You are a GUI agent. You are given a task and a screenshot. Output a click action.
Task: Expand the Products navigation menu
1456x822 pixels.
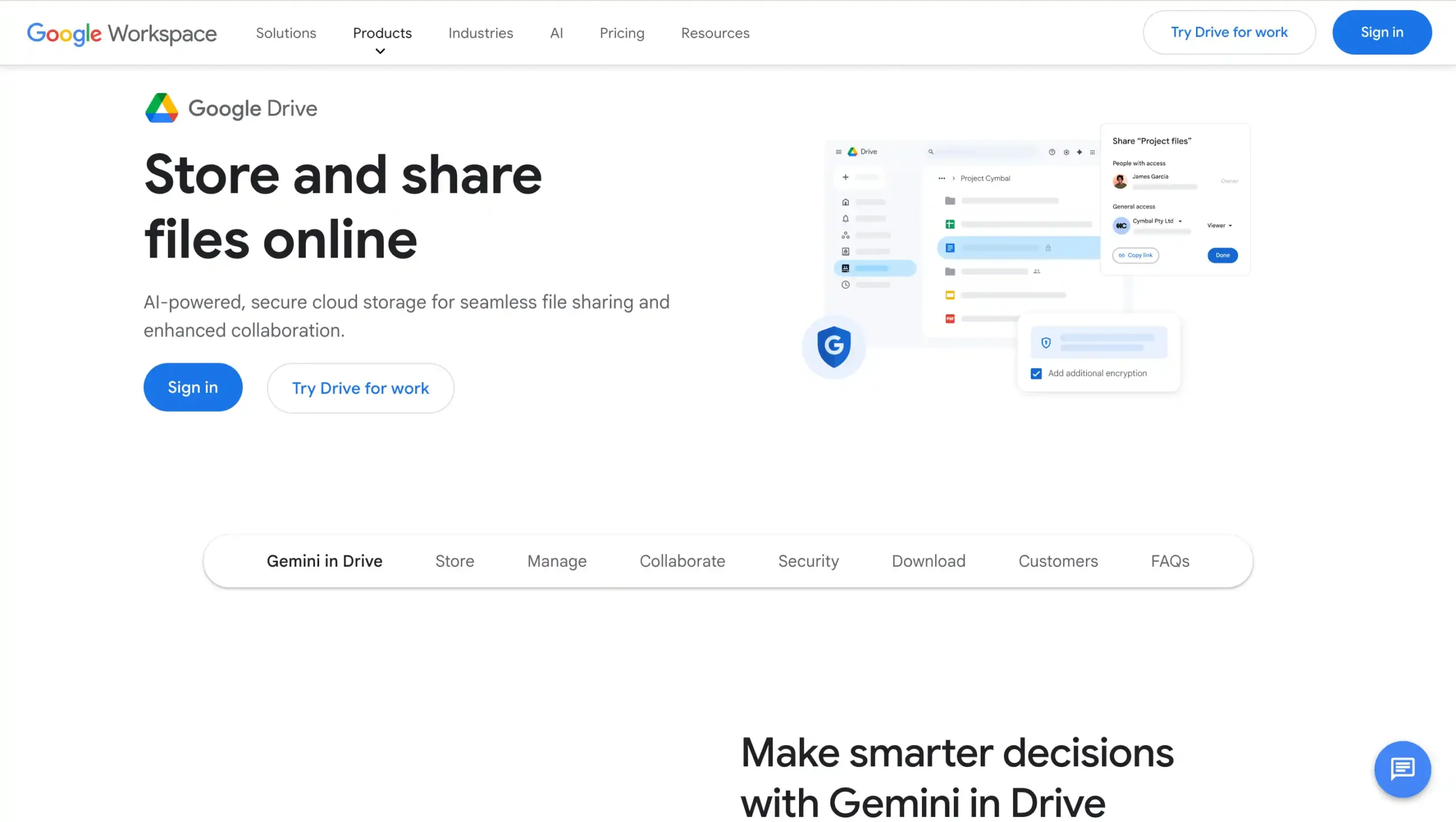pos(382,33)
